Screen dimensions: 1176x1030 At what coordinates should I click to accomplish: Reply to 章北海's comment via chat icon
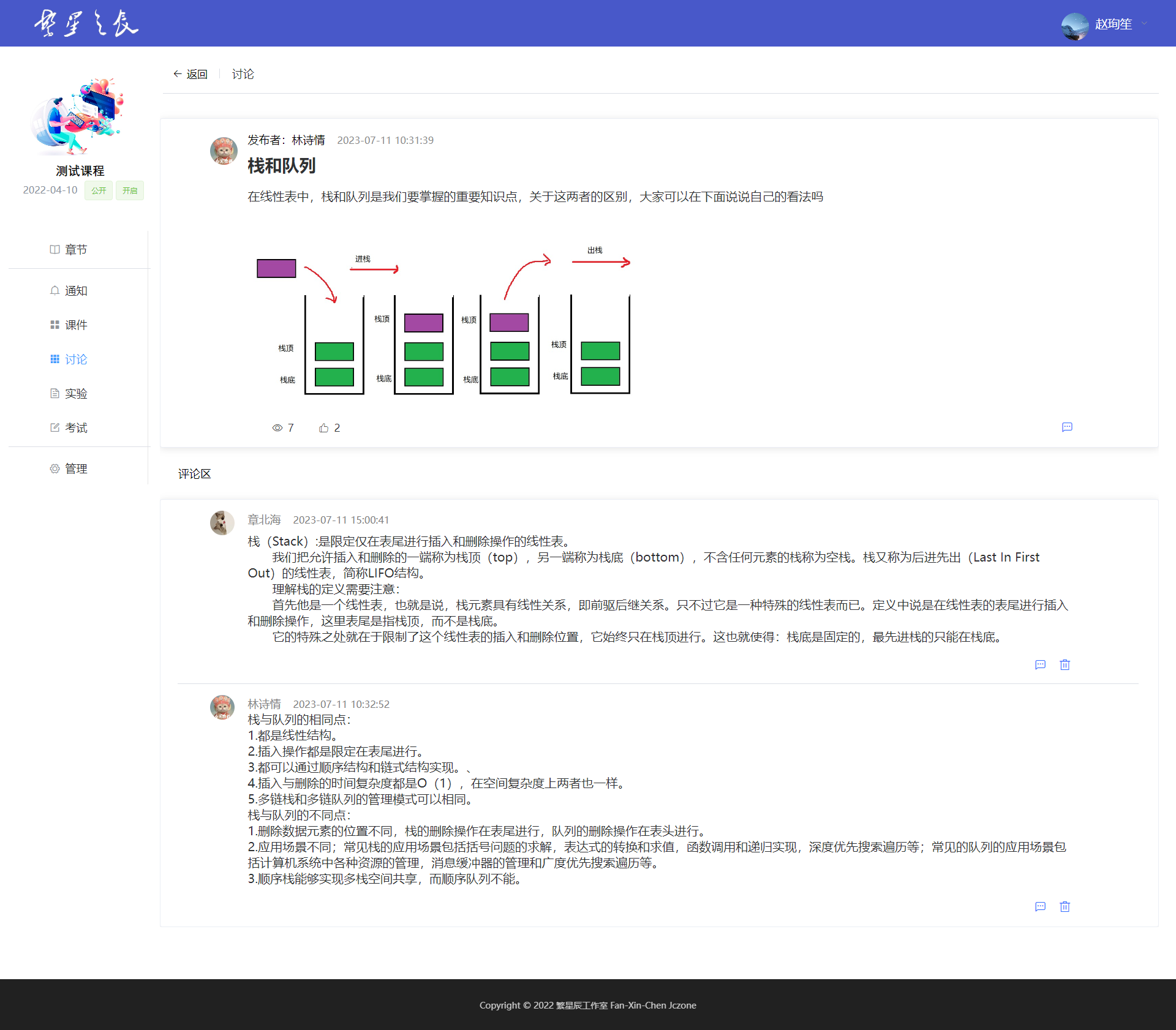tap(1040, 665)
